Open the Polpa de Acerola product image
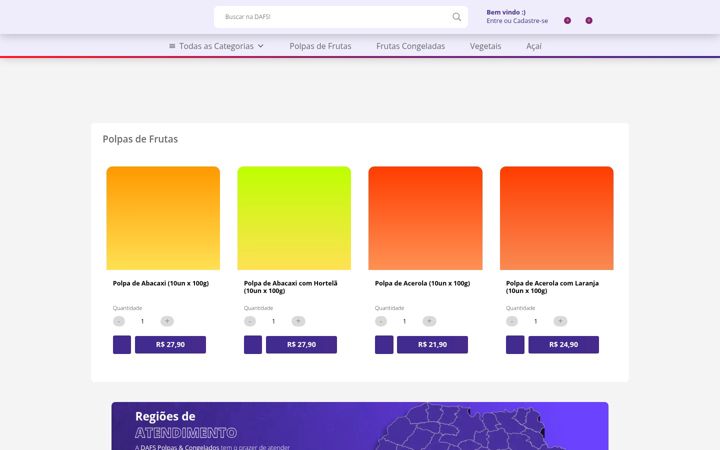Screen dimensions: 720x450 tap(425, 218)
